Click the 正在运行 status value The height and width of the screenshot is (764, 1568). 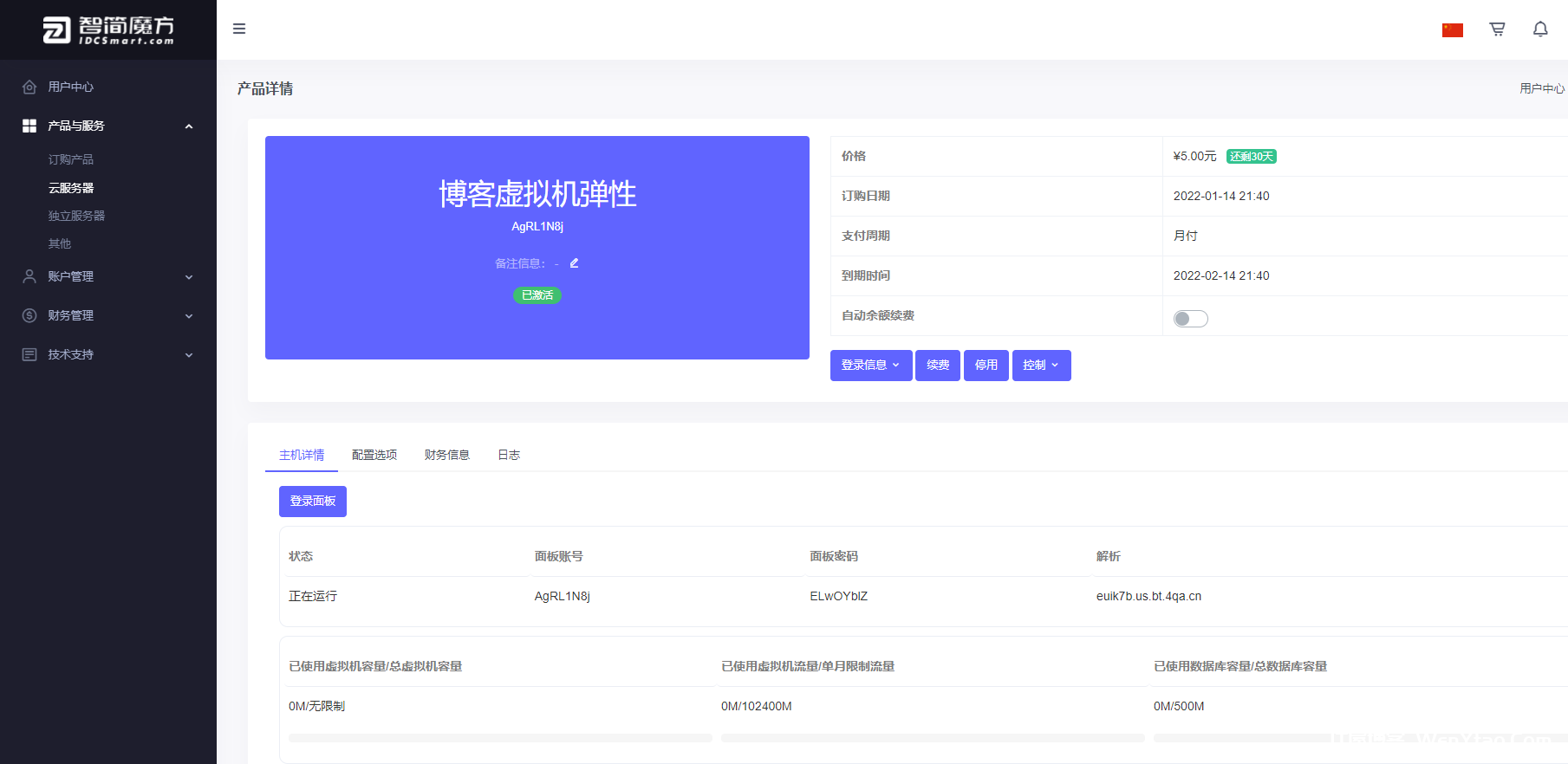313,596
